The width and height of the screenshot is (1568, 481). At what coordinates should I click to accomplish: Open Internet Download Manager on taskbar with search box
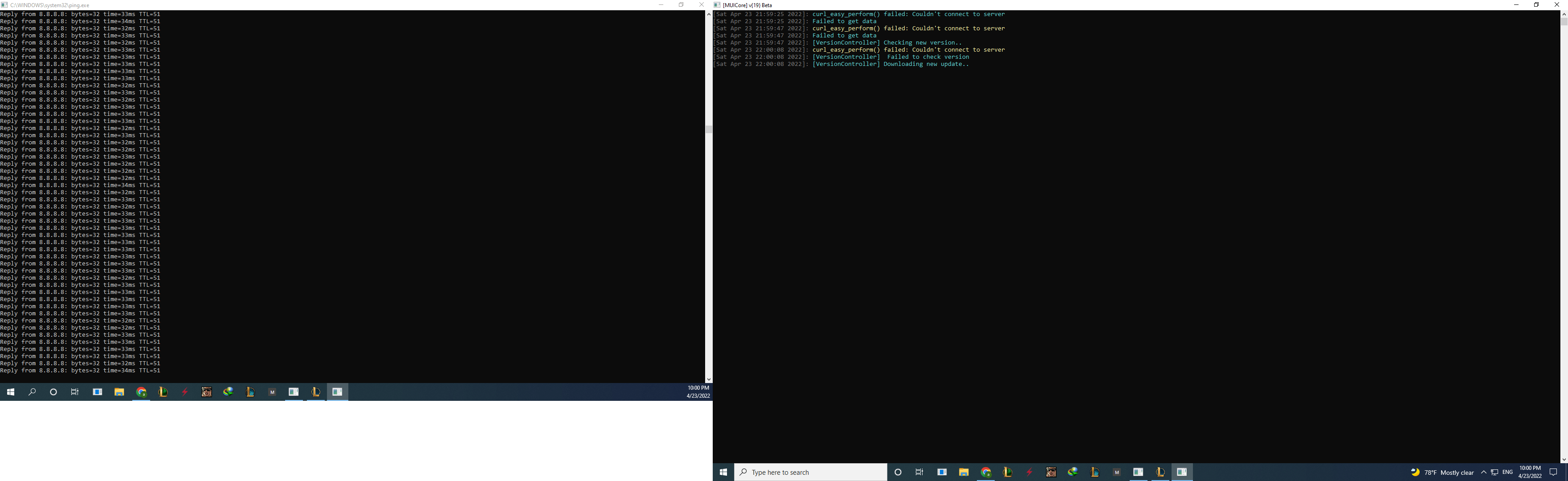click(1073, 472)
